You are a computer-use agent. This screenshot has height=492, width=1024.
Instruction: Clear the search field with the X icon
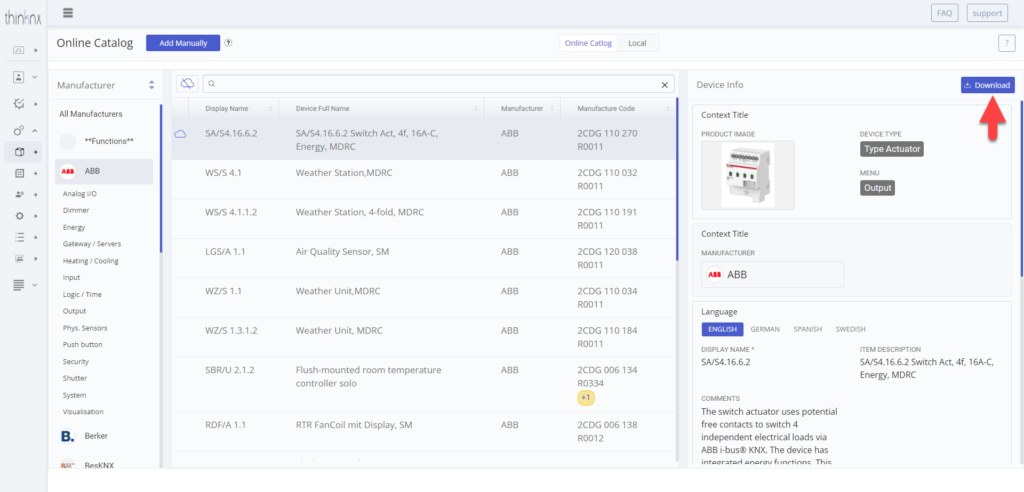pos(665,84)
